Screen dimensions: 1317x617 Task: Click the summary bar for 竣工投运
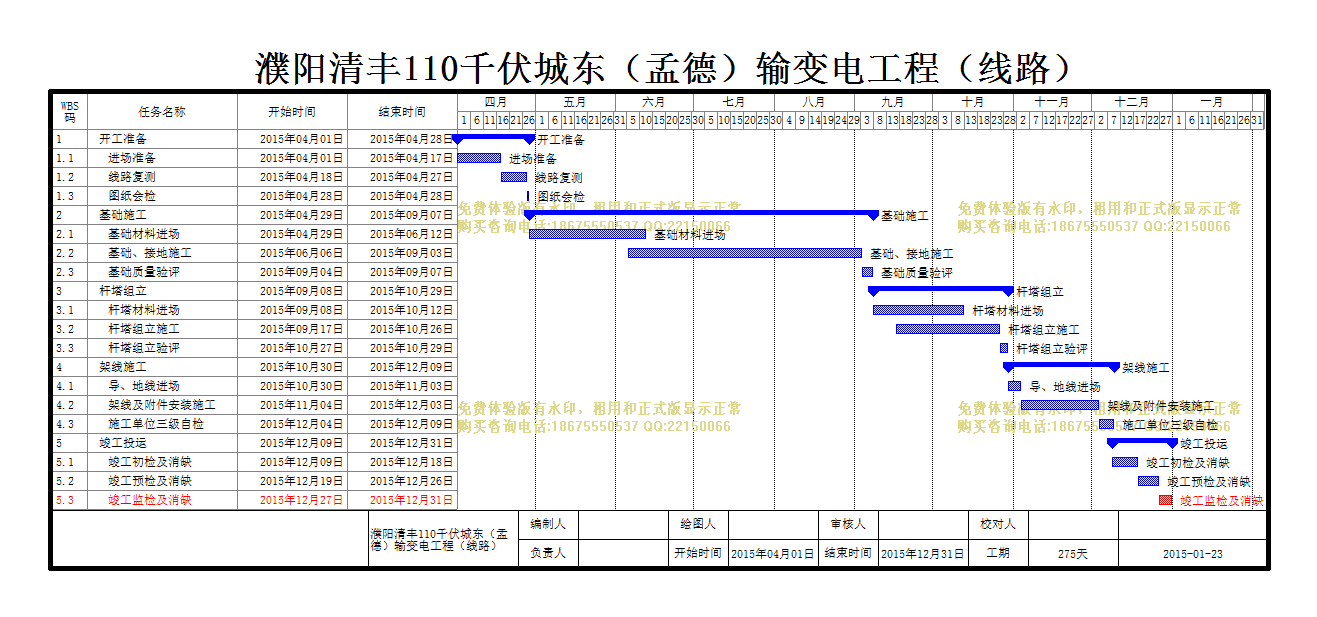coord(1142,442)
